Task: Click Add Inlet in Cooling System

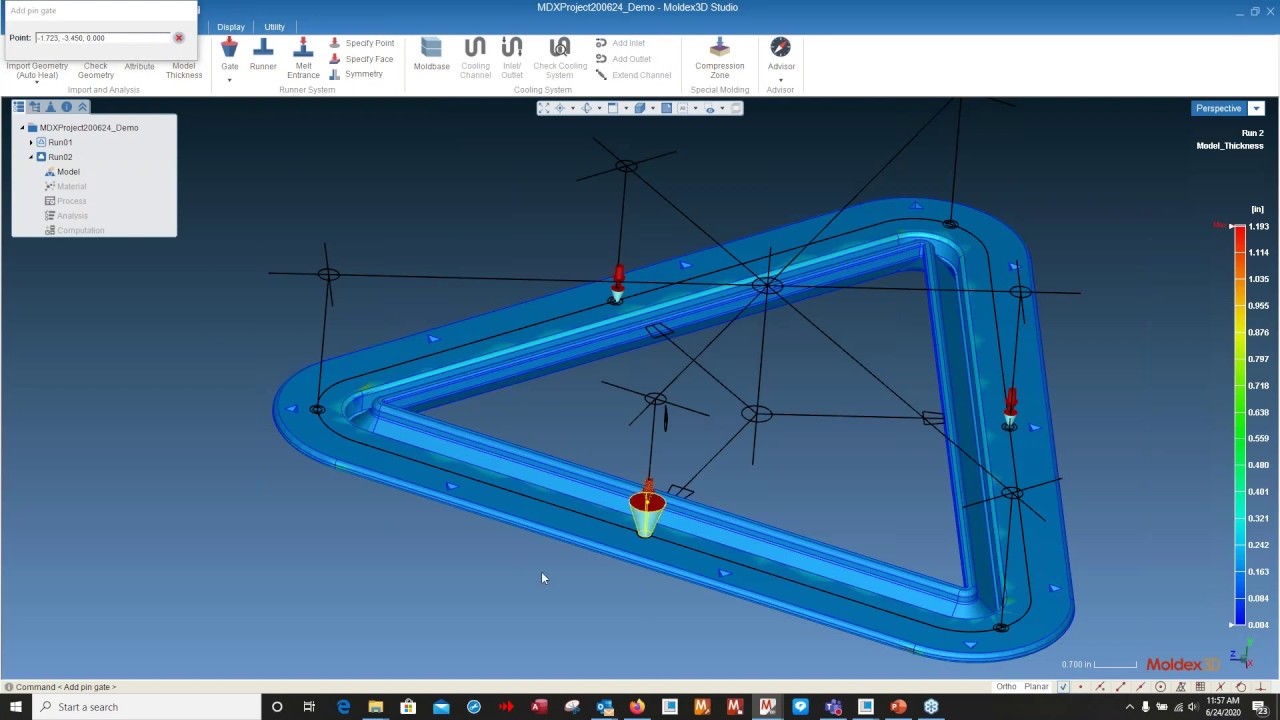Action: [620, 43]
